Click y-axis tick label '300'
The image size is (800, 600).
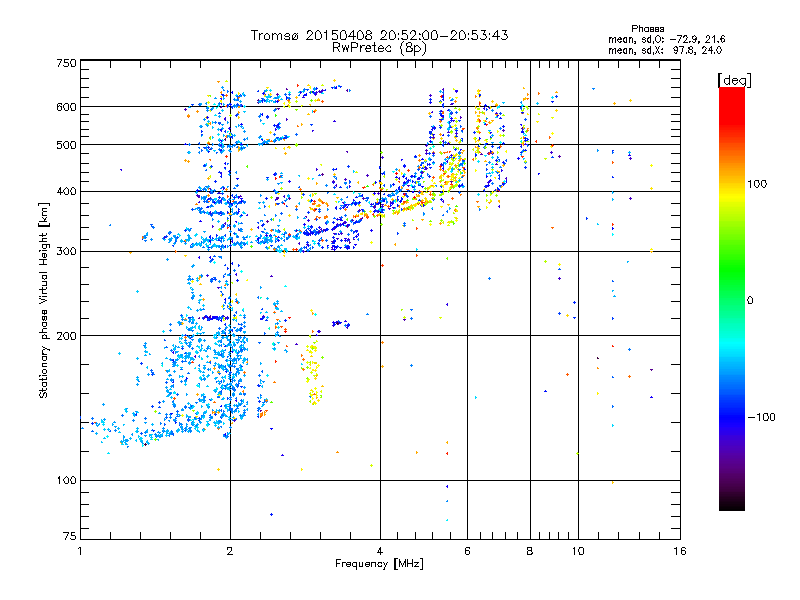coord(67,252)
